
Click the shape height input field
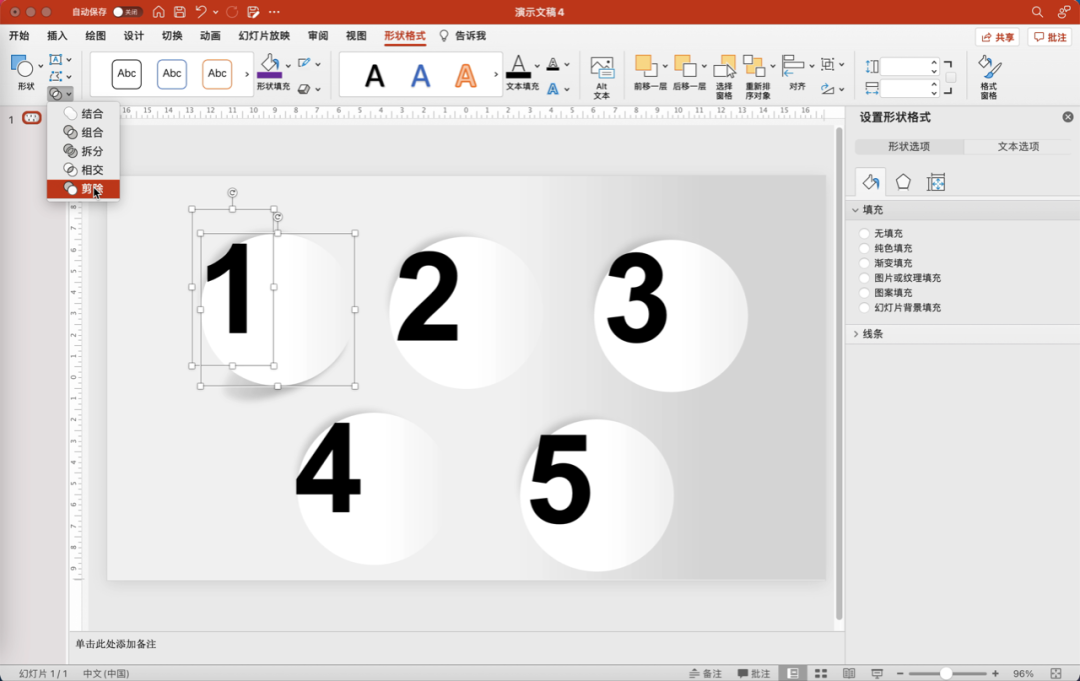click(x=905, y=66)
